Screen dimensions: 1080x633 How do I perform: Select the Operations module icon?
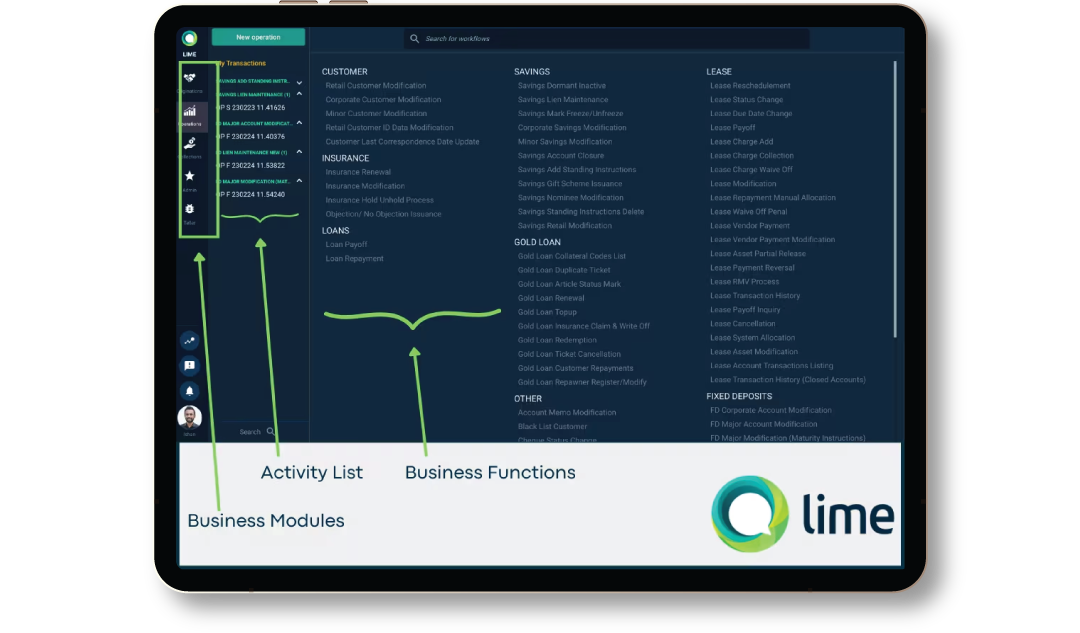[x=189, y=111]
